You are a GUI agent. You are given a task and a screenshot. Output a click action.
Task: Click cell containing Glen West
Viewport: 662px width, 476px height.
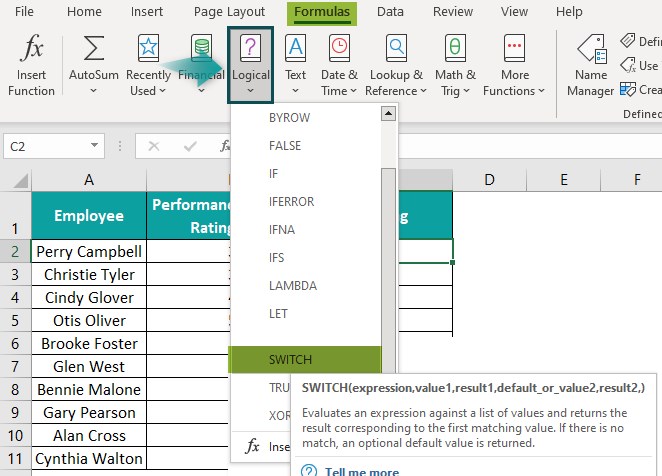click(x=89, y=366)
